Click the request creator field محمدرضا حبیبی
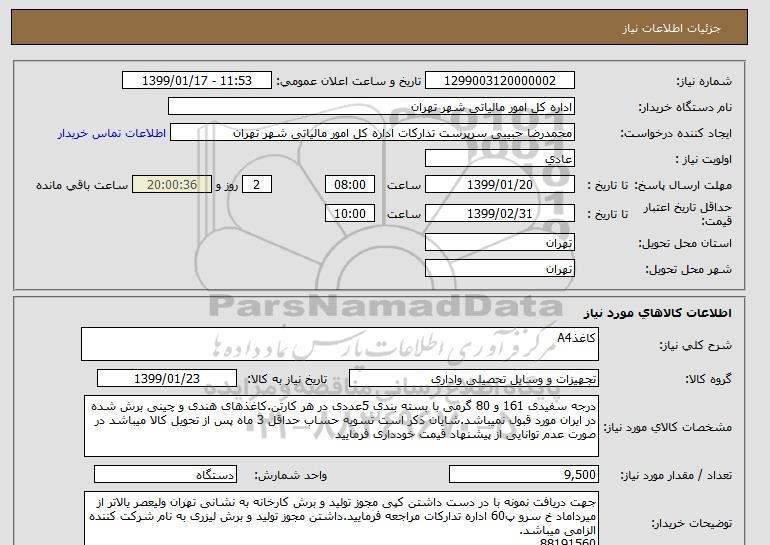The height and width of the screenshot is (545, 770). point(372,133)
